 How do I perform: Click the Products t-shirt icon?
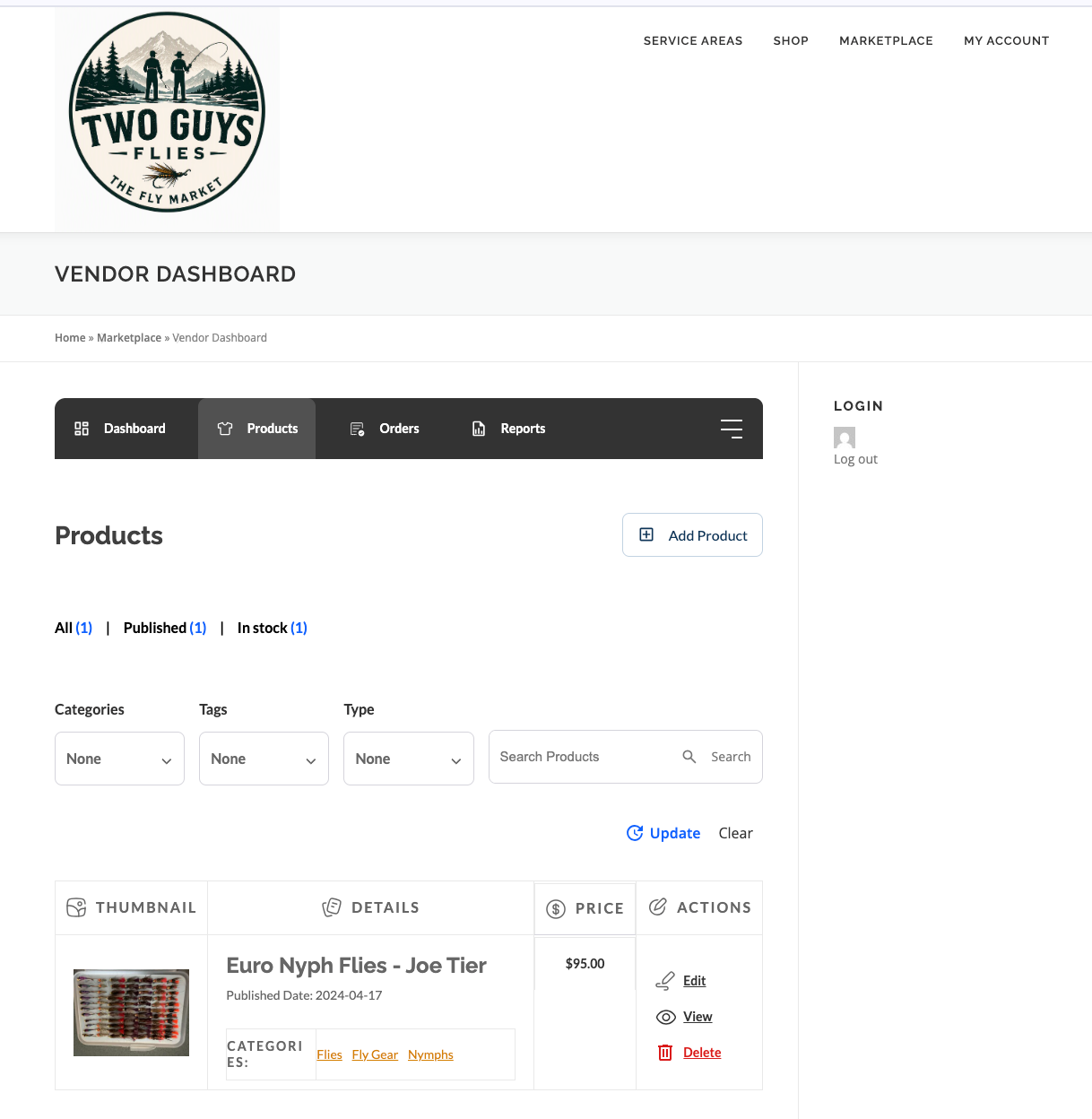[225, 429]
